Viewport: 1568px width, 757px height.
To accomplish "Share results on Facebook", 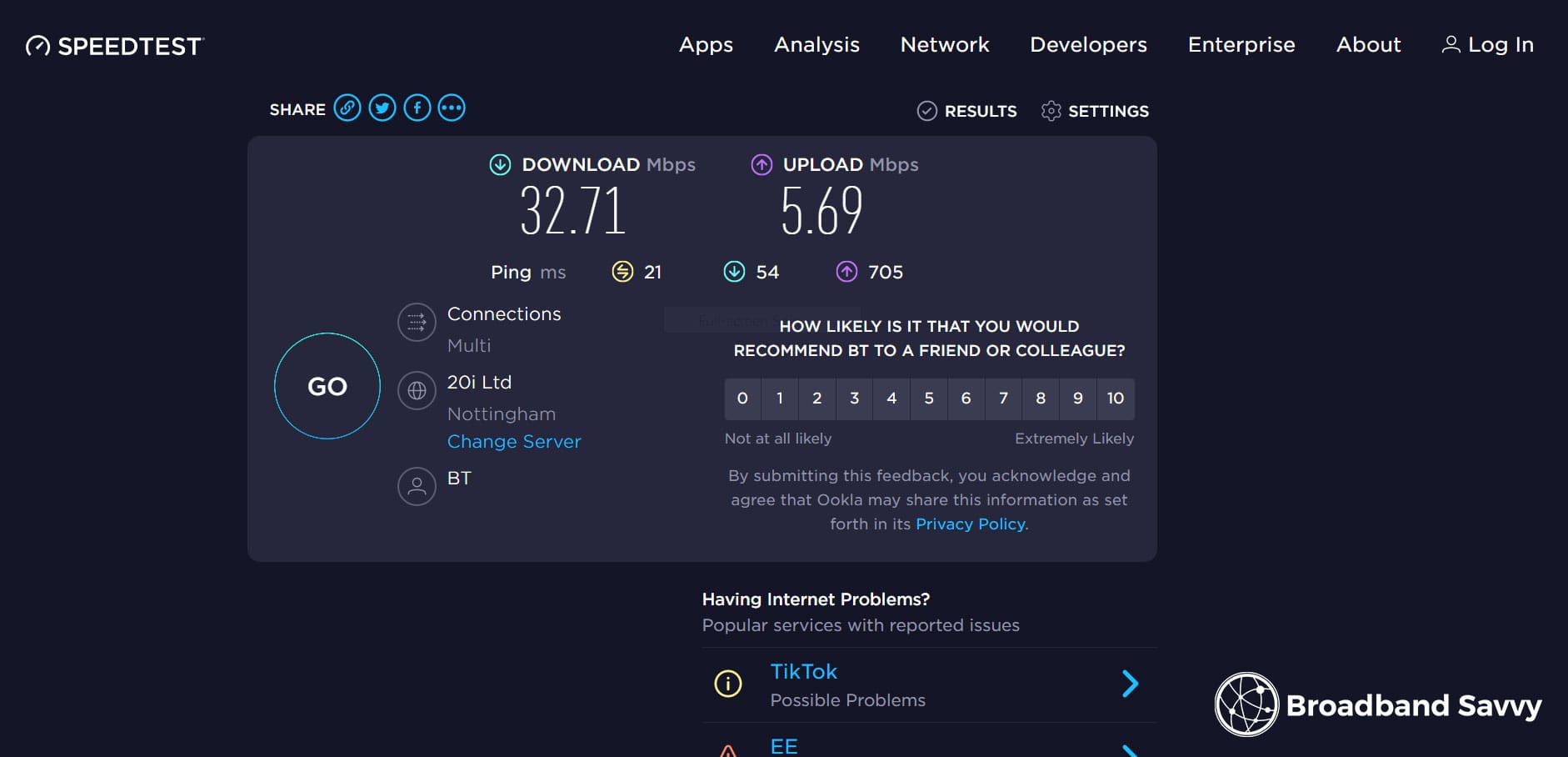I will coord(417,108).
